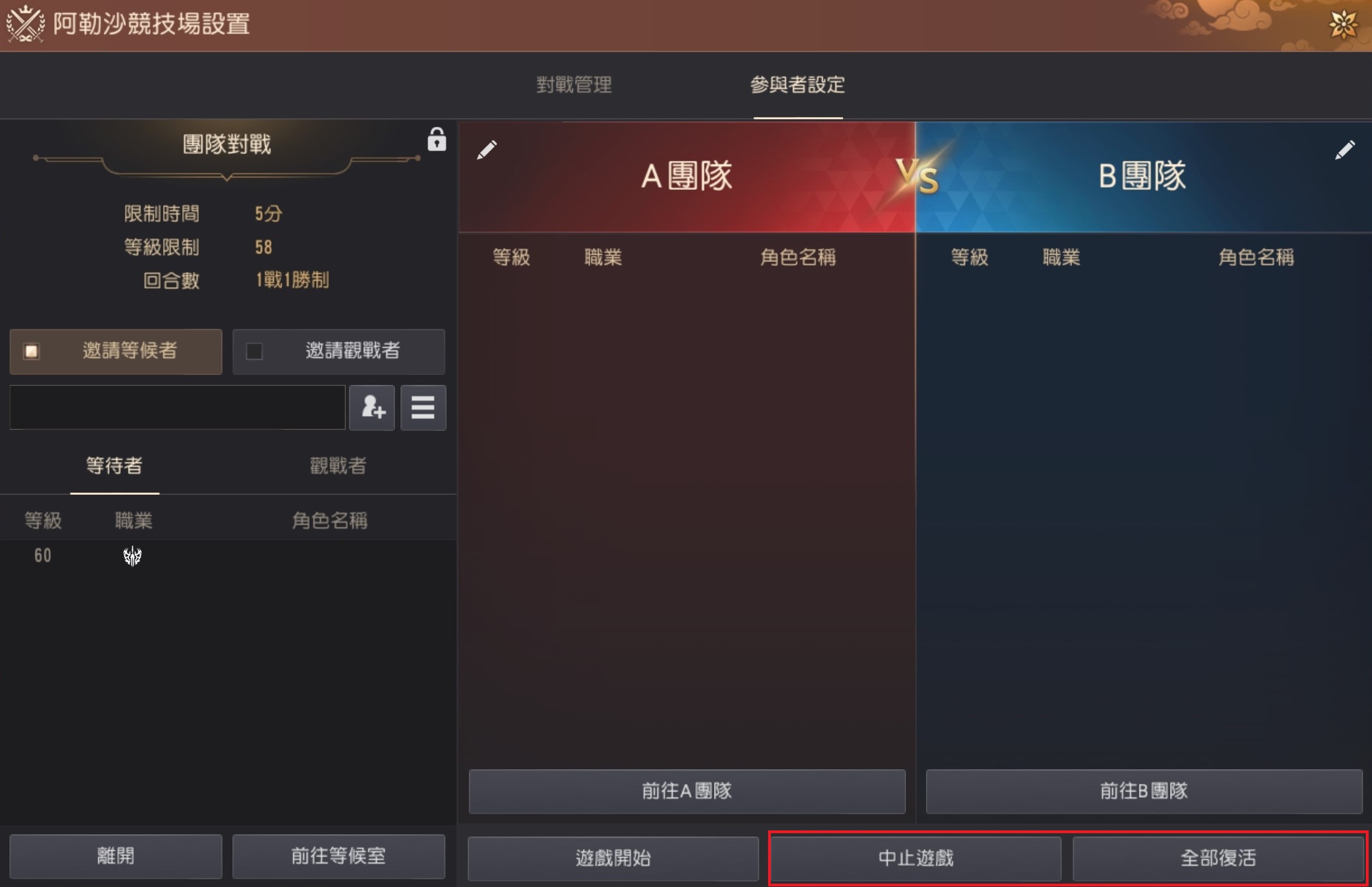The image size is (1372, 887).
Task: Click the 前往A團隊 button
Action: tap(687, 791)
